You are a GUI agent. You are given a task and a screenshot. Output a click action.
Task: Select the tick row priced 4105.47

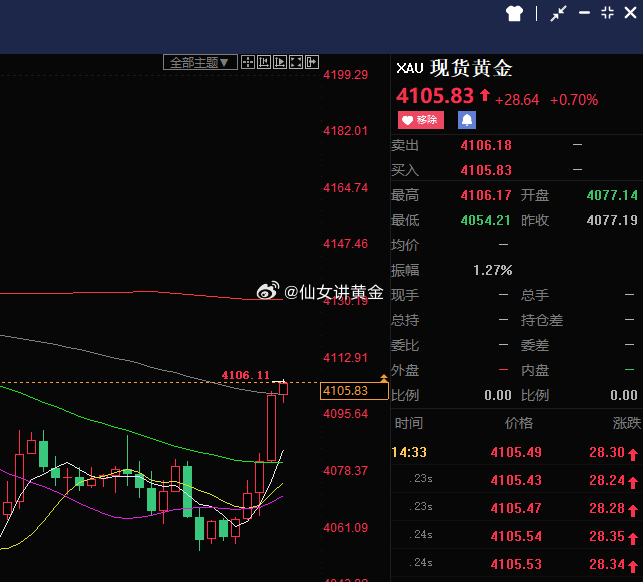[517, 508]
